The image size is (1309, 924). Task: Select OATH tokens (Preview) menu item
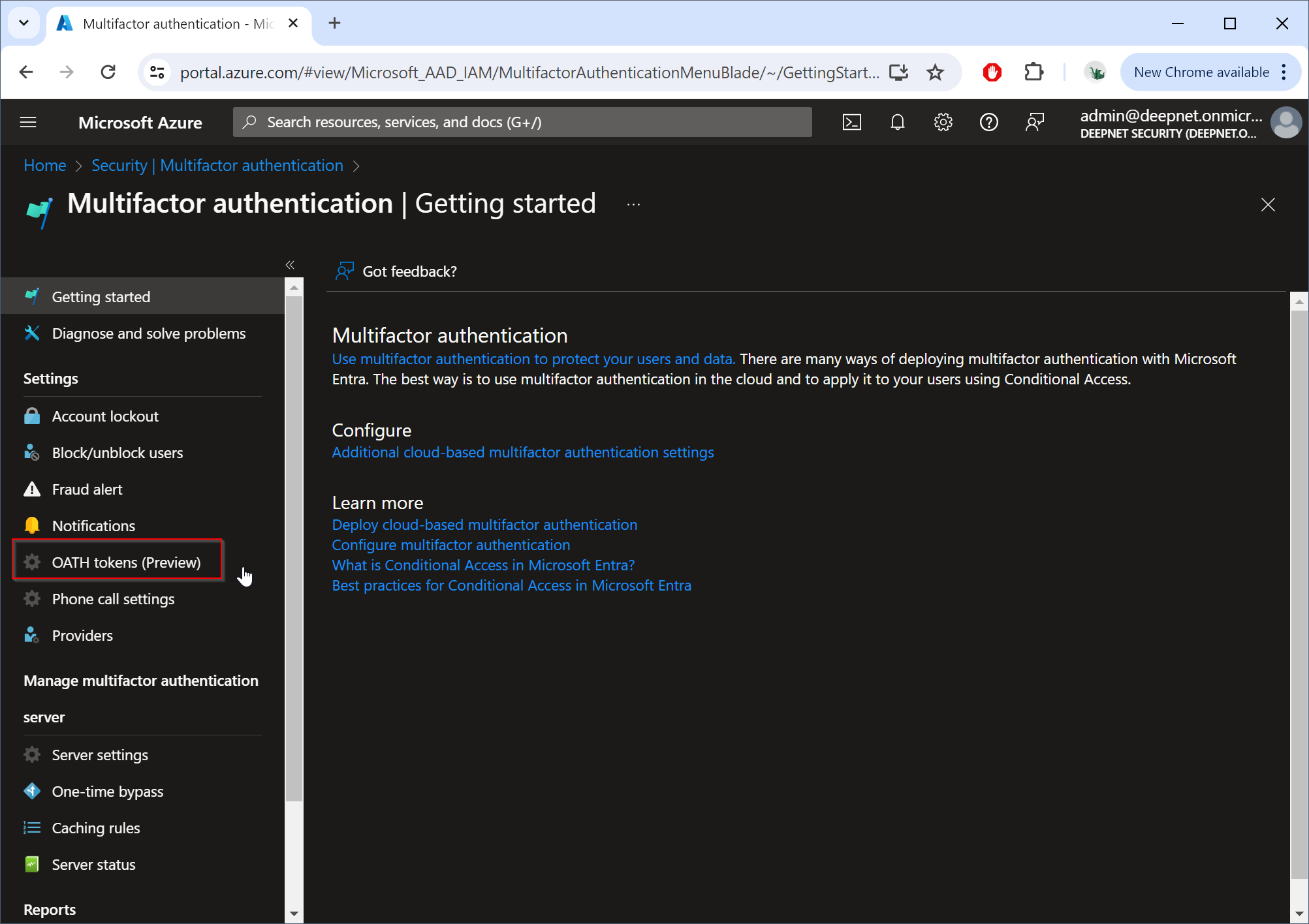point(126,562)
